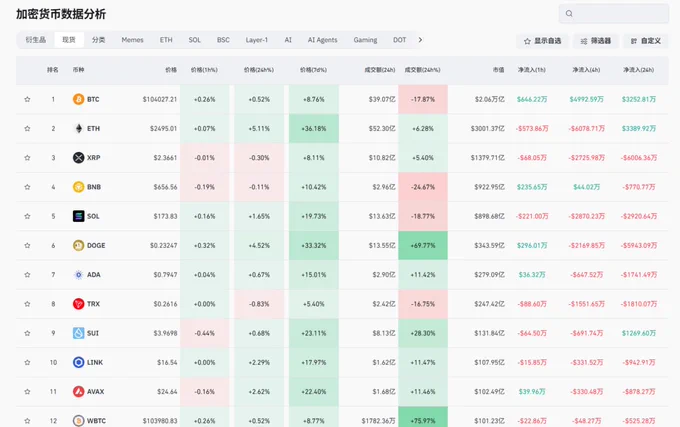Sort by 净流入(4h) column header
Screen dimensions: 680x427
[586, 70]
